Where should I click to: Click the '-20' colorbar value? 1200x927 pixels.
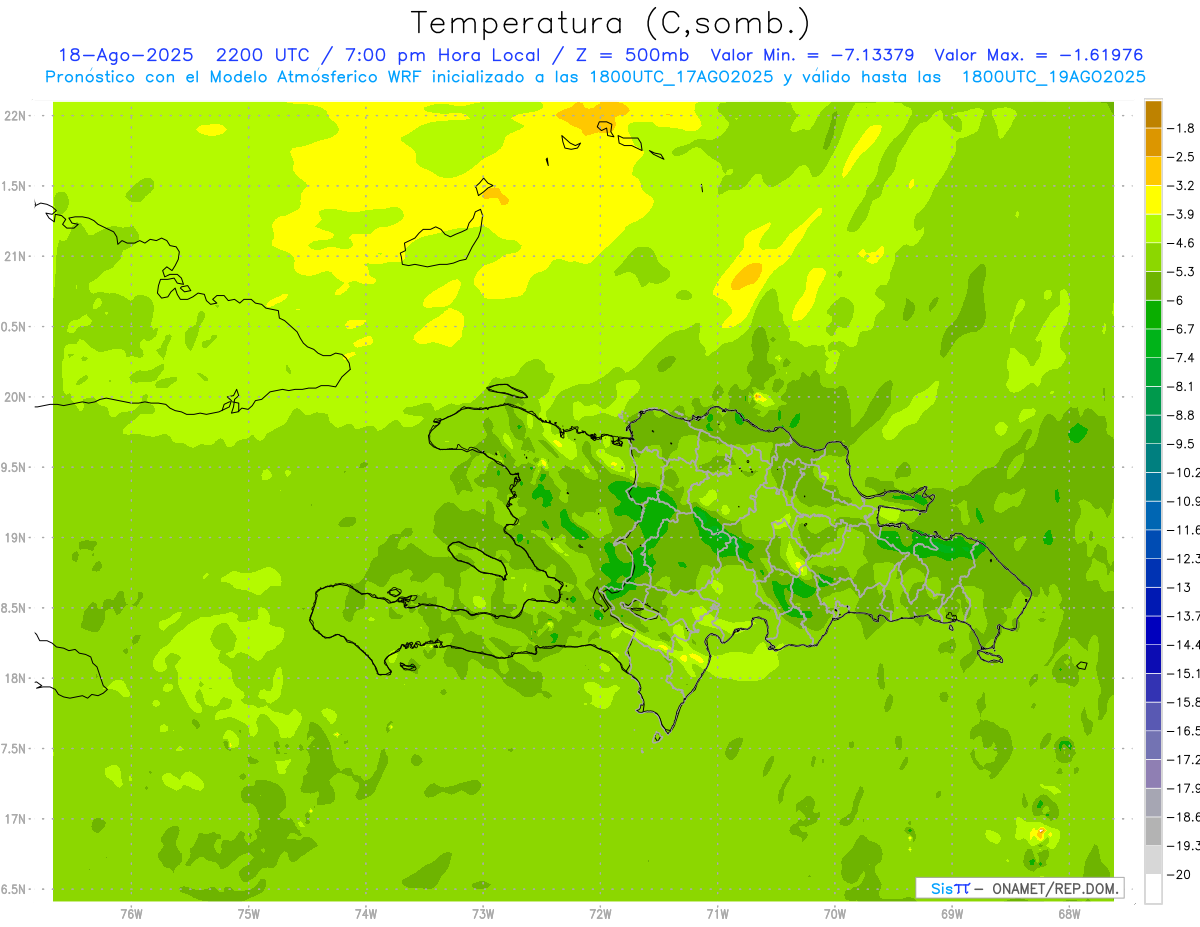pos(1181,875)
